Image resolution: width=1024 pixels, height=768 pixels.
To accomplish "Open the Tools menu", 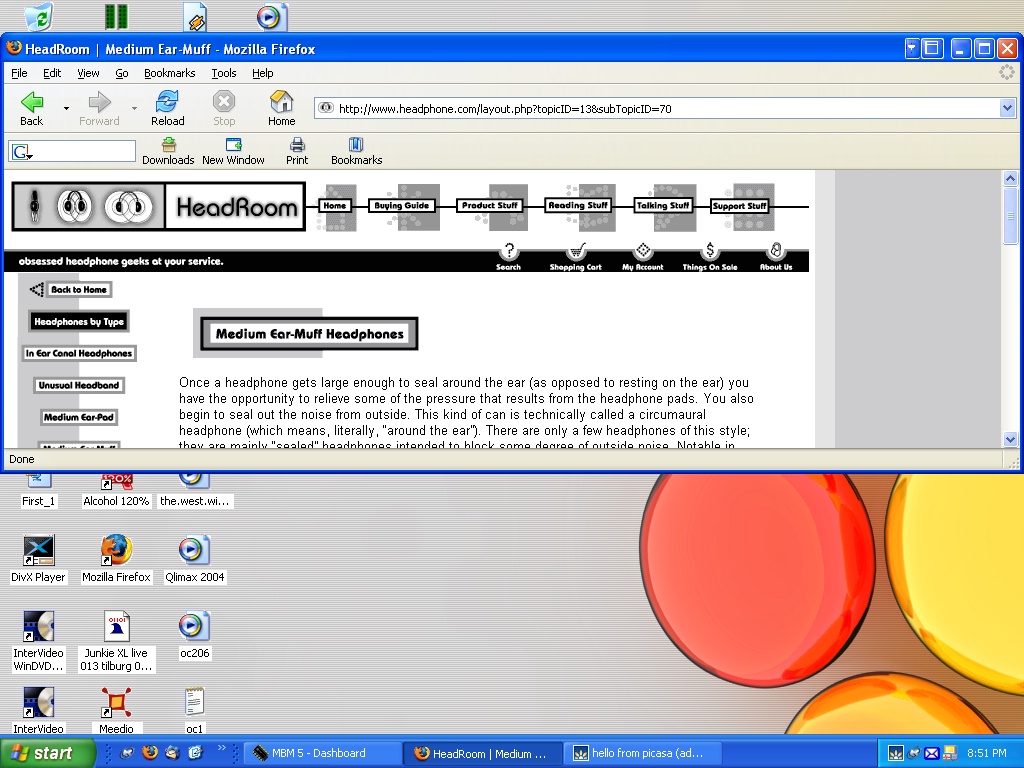I will click(x=224, y=73).
